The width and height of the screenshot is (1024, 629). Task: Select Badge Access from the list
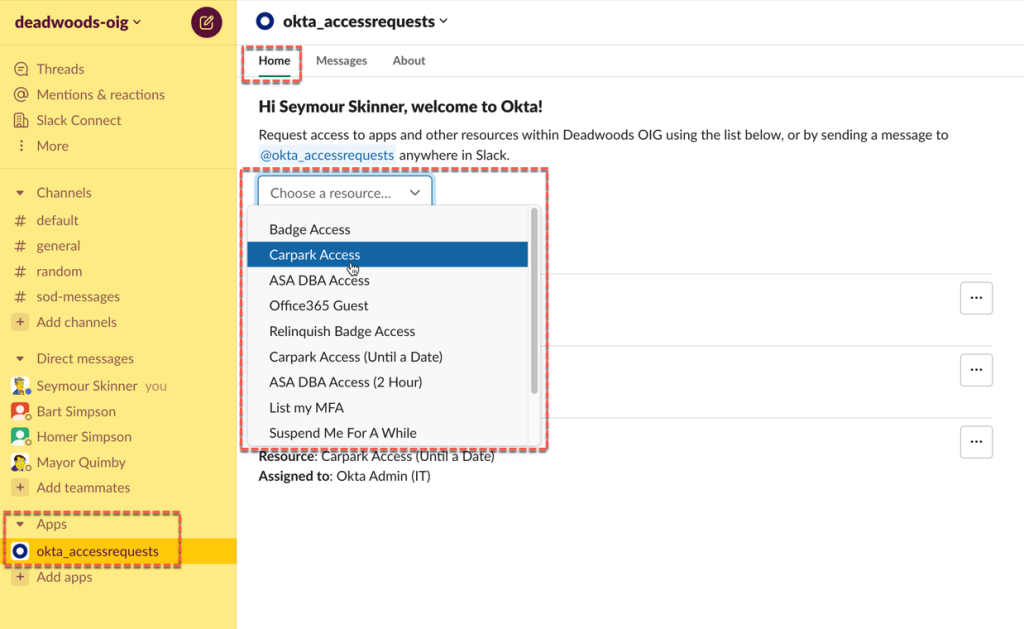pyautogui.click(x=387, y=229)
